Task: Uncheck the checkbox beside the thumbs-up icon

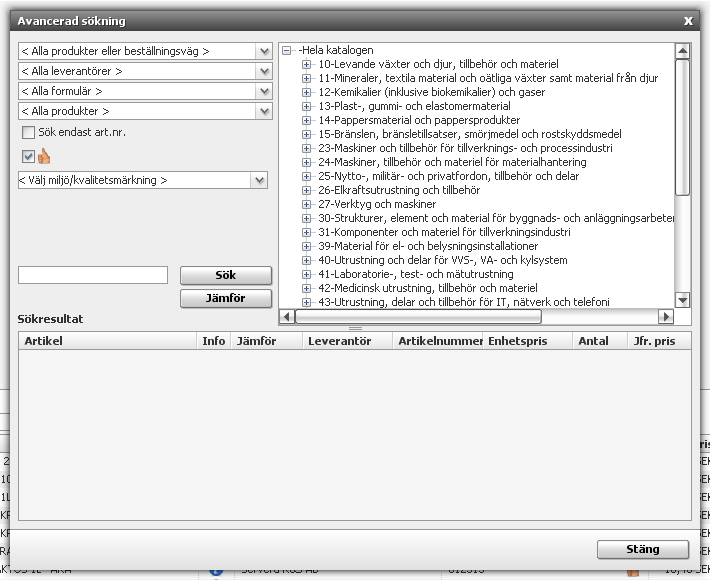Action: [x=28, y=157]
